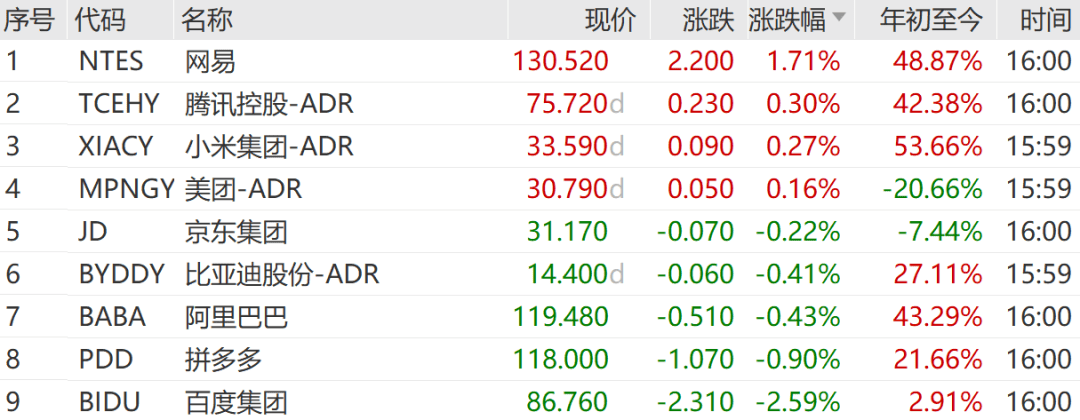Click price 130.520 for 网易
This screenshot has width=1080, height=420.
(561, 62)
